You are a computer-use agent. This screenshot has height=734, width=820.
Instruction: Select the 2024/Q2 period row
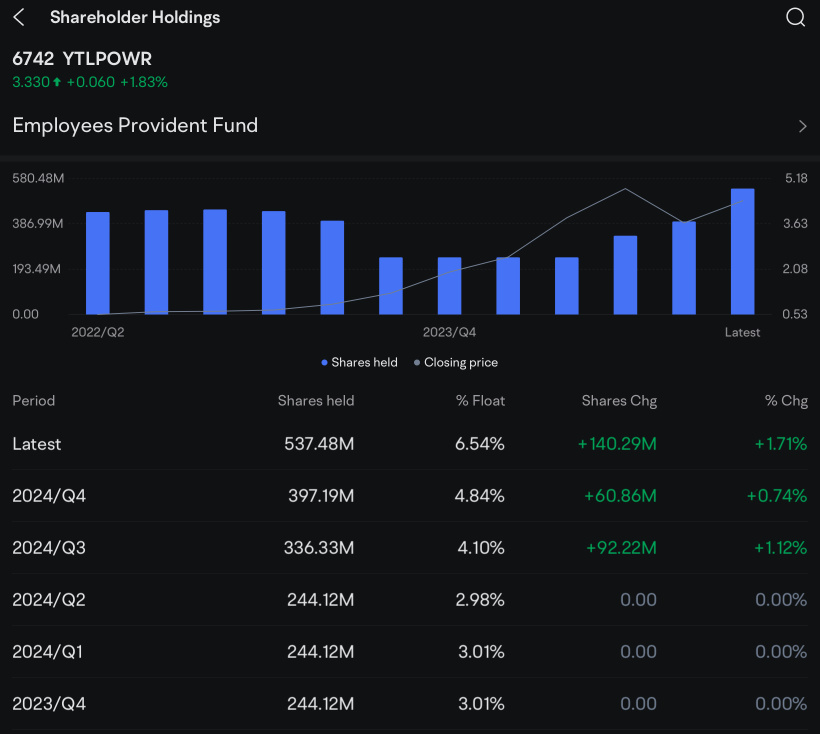(x=410, y=600)
